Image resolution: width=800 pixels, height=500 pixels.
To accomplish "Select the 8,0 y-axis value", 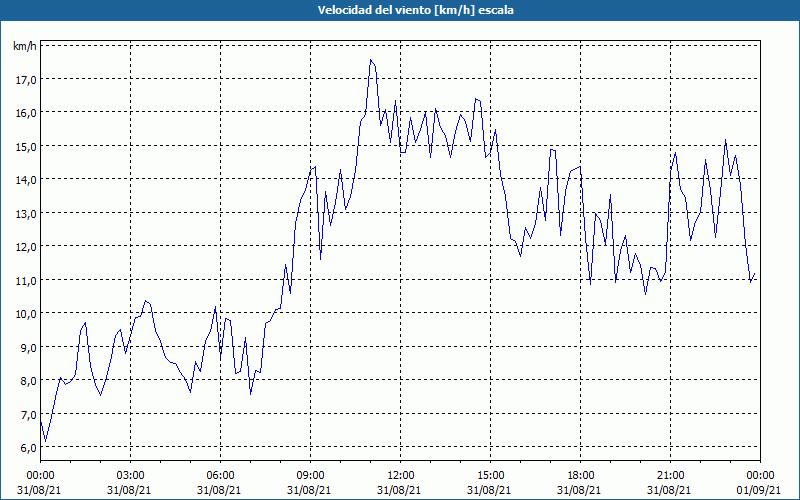I will (27, 381).
